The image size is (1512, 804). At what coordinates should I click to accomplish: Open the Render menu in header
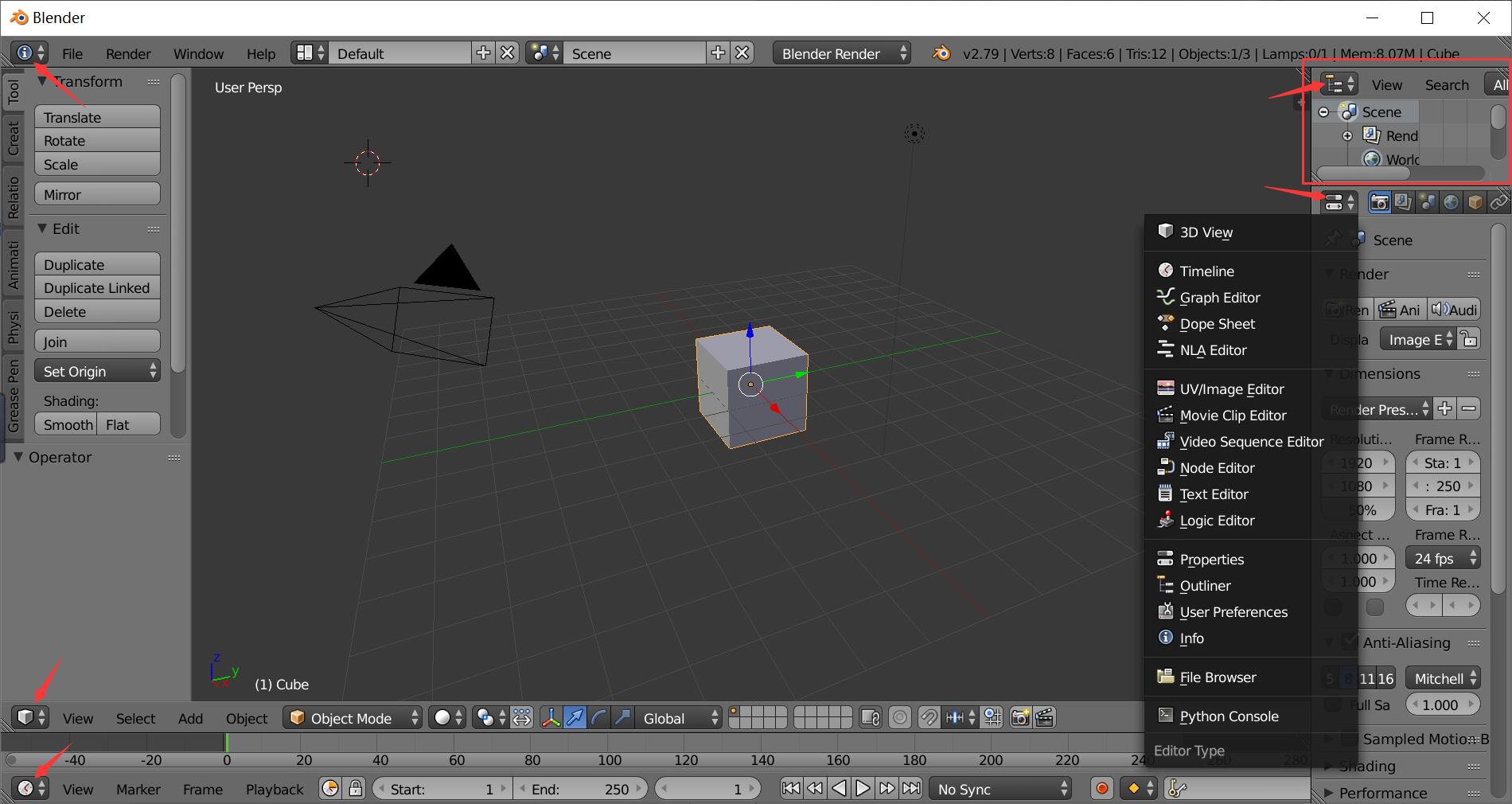pos(128,53)
